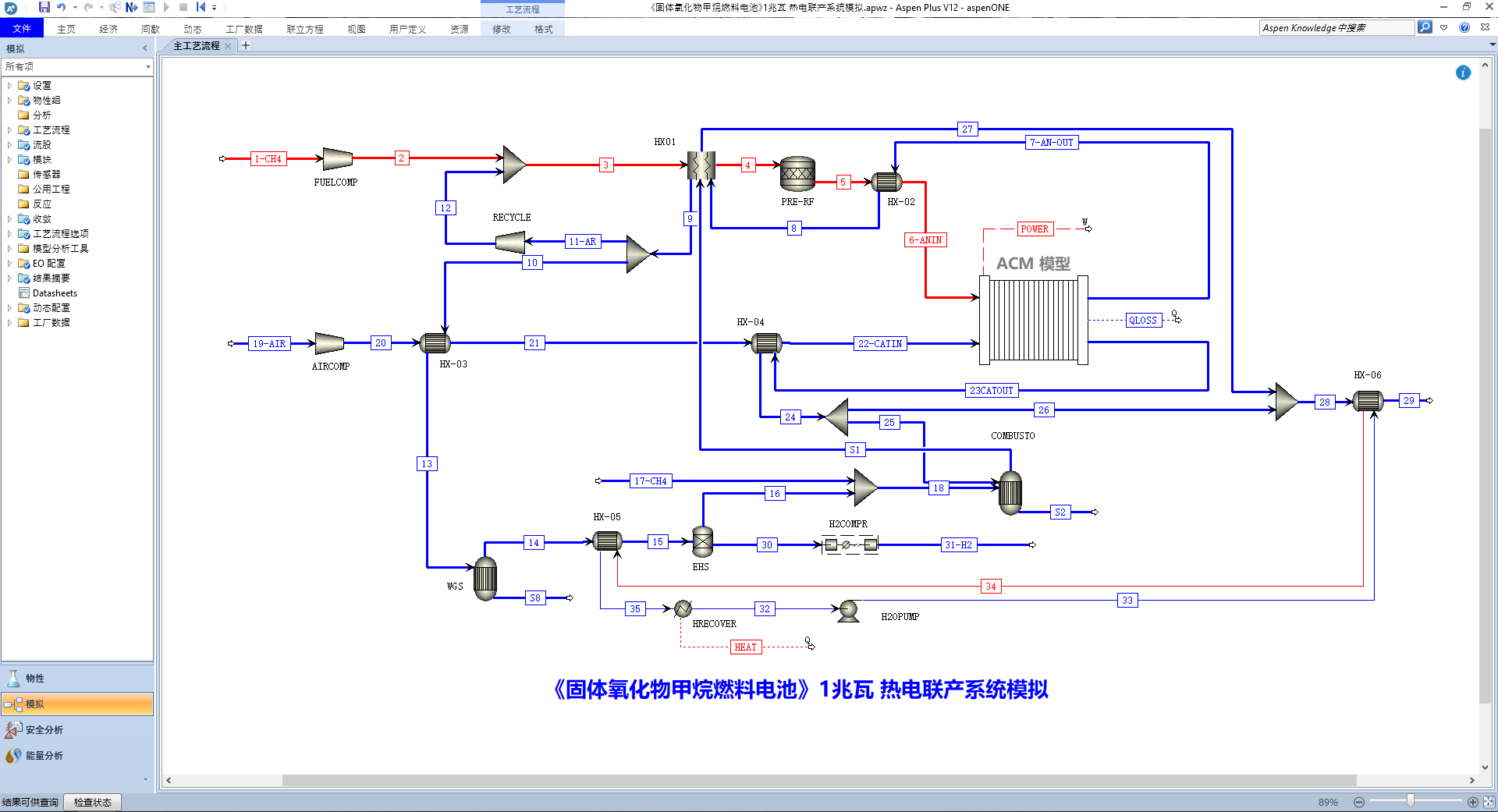This screenshot has width=1498, height=812.
Task: Switch to the 经济 ribbon tab
Action: pyautogui.click(x=108, y=29)
